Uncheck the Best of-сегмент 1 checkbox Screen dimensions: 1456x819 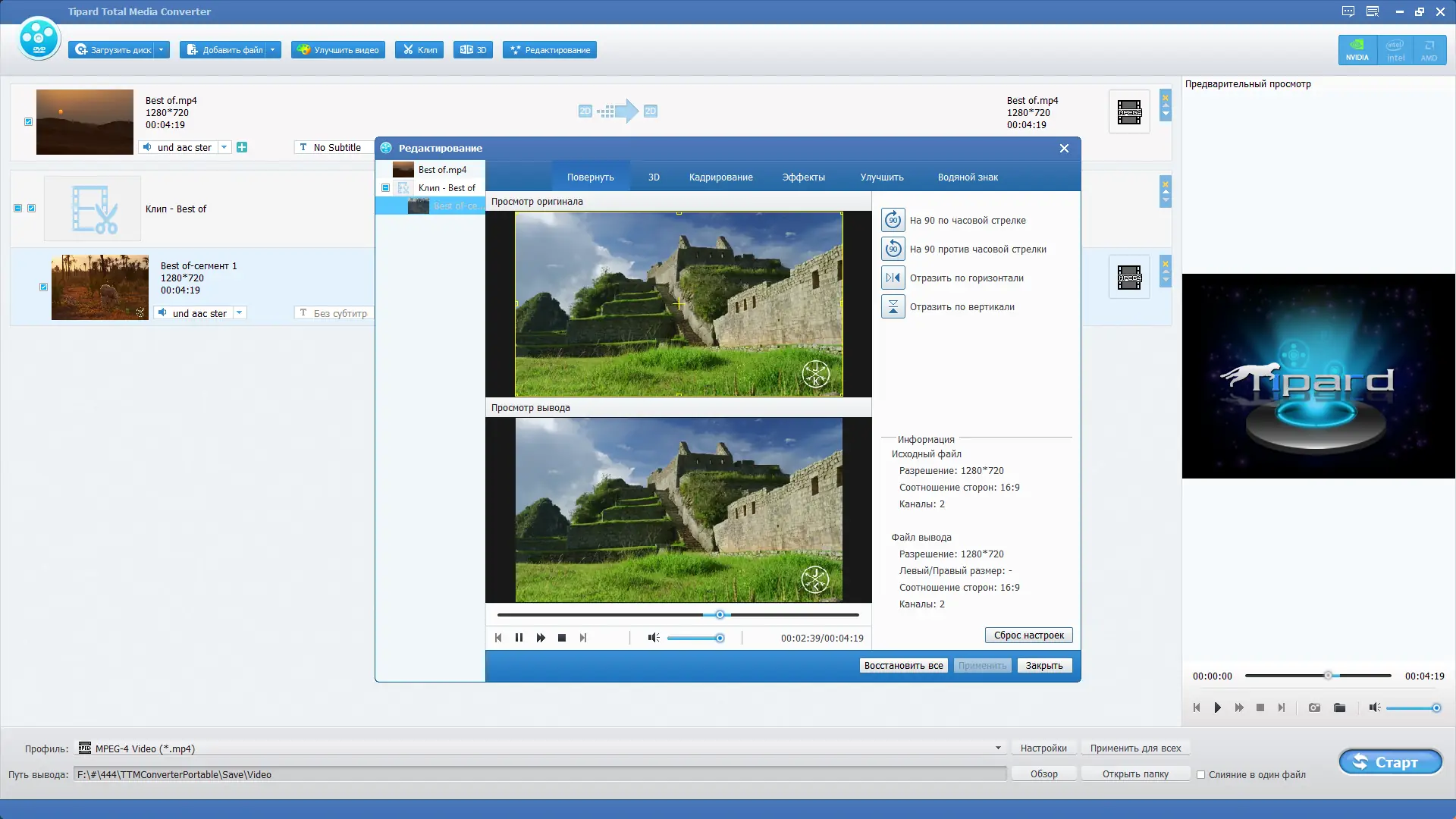coord(44,287)
